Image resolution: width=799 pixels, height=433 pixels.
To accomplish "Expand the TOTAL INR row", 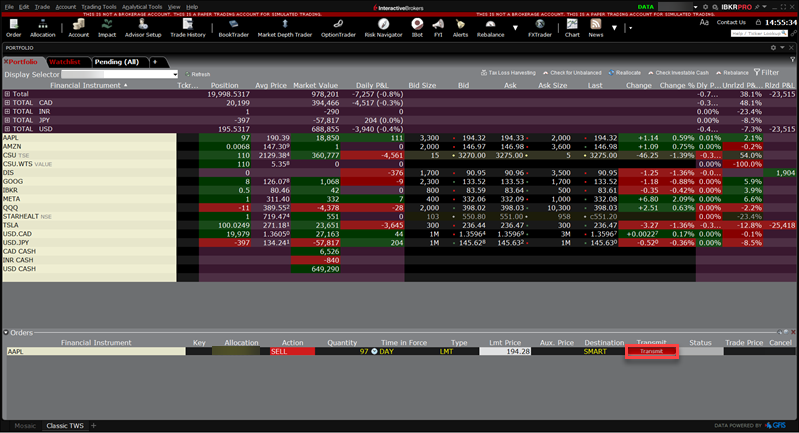I will point(7,111).
